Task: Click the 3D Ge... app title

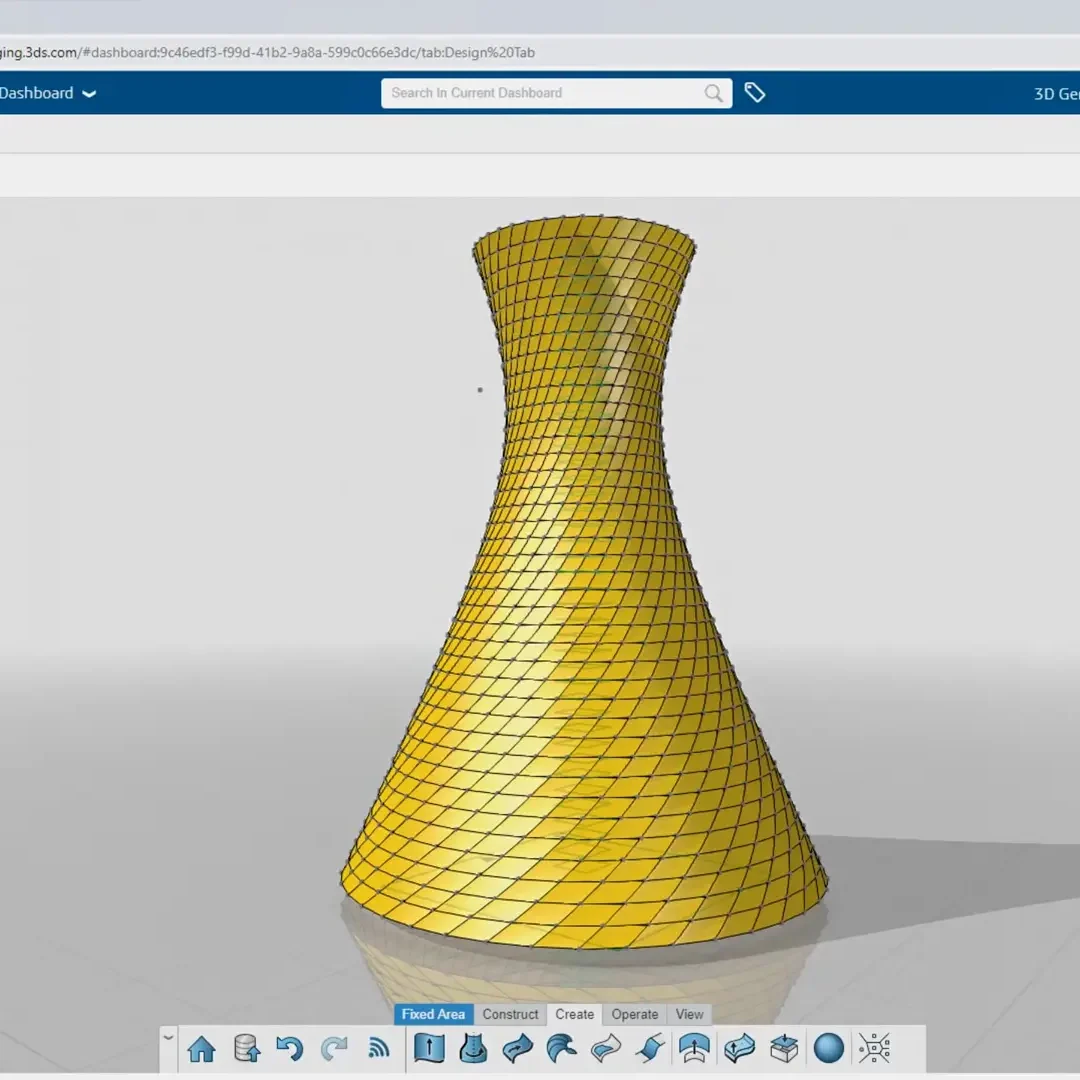Action: [1056, 94]
